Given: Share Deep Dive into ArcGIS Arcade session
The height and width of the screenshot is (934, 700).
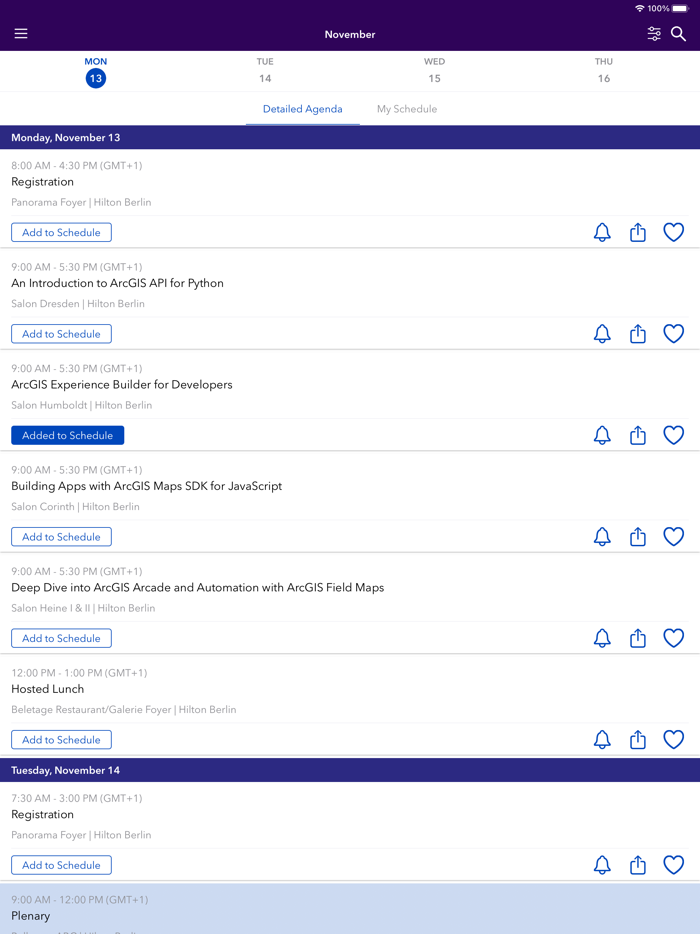Looking at the screenshot, I should (x=638, y=637).
